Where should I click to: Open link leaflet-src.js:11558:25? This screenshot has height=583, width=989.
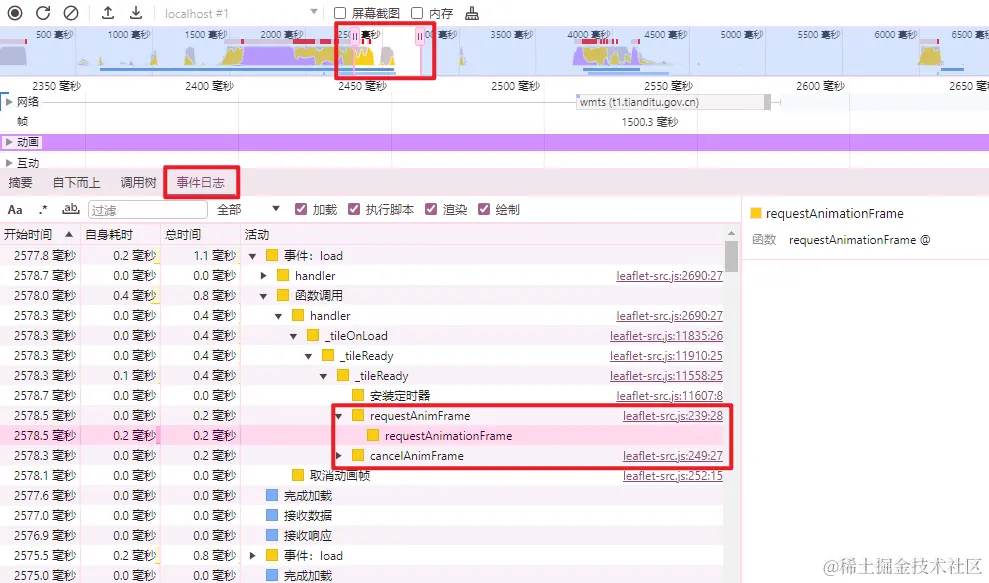tap(666, 376)
